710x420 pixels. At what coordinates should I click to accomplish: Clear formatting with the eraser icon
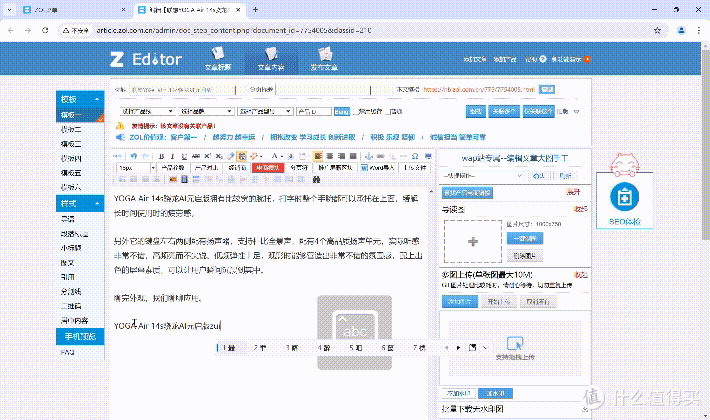pyautogui.click(x=231, y=156)
